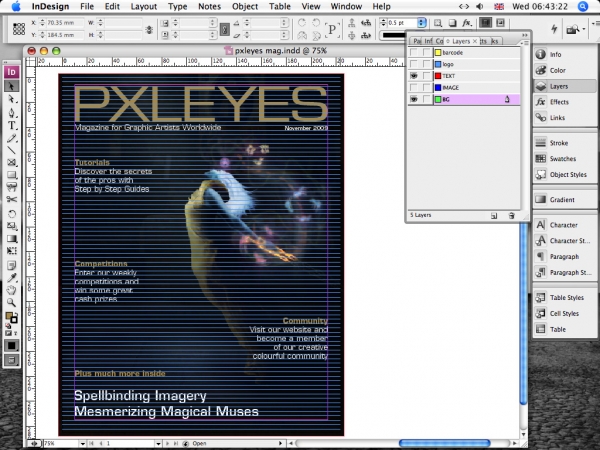This screenshot has width=600, height=450.
Task: Click the fill and stroke color swatch
Action: point(11,317)
